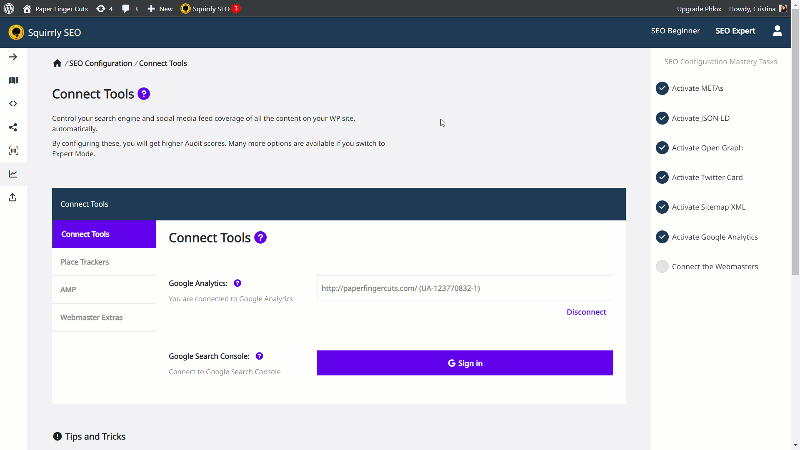Toggle the Activate Sitemap XML task check
This screenshot has width=800, height=450.
click(x=662, y=207)
